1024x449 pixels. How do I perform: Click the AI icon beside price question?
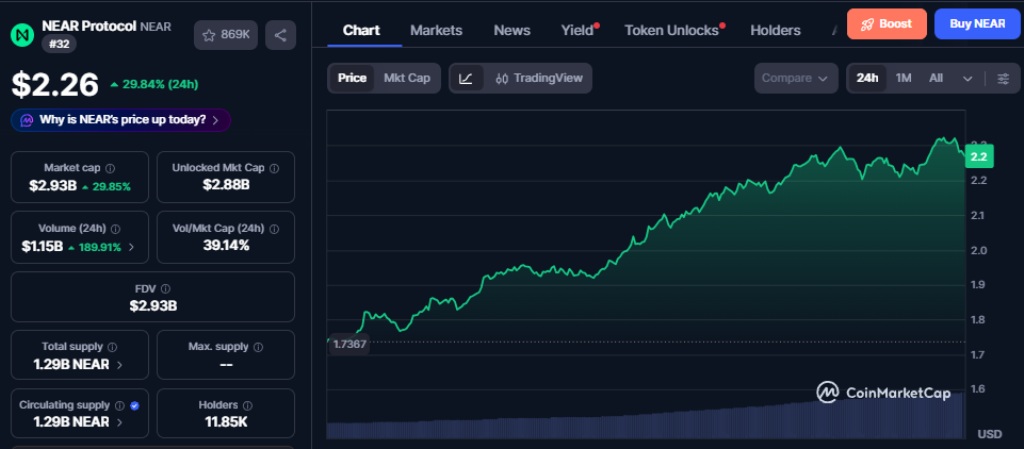point(27,120)
